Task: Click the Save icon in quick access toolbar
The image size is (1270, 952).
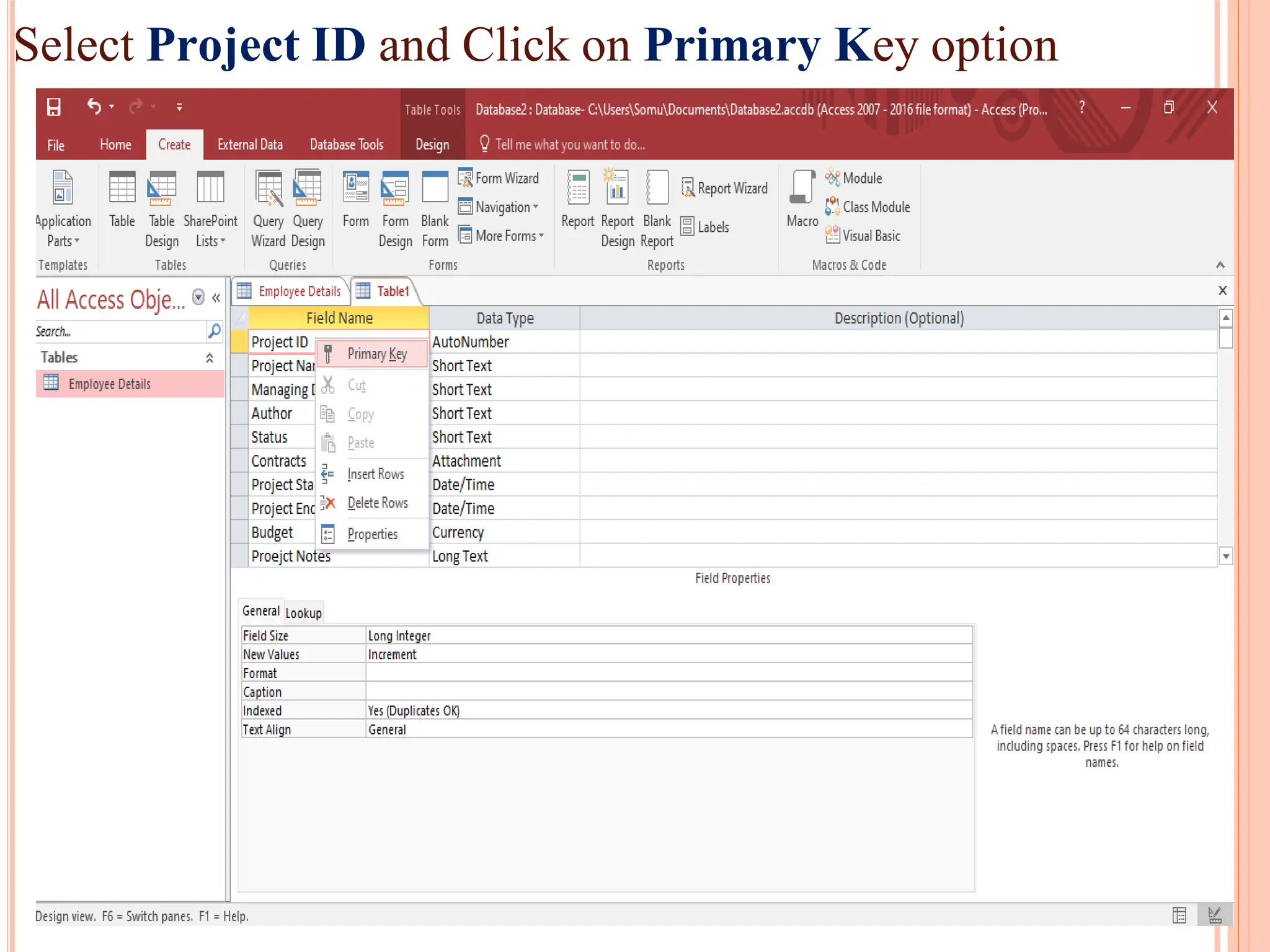Action: pyautogui.click(x=54, y=107)
